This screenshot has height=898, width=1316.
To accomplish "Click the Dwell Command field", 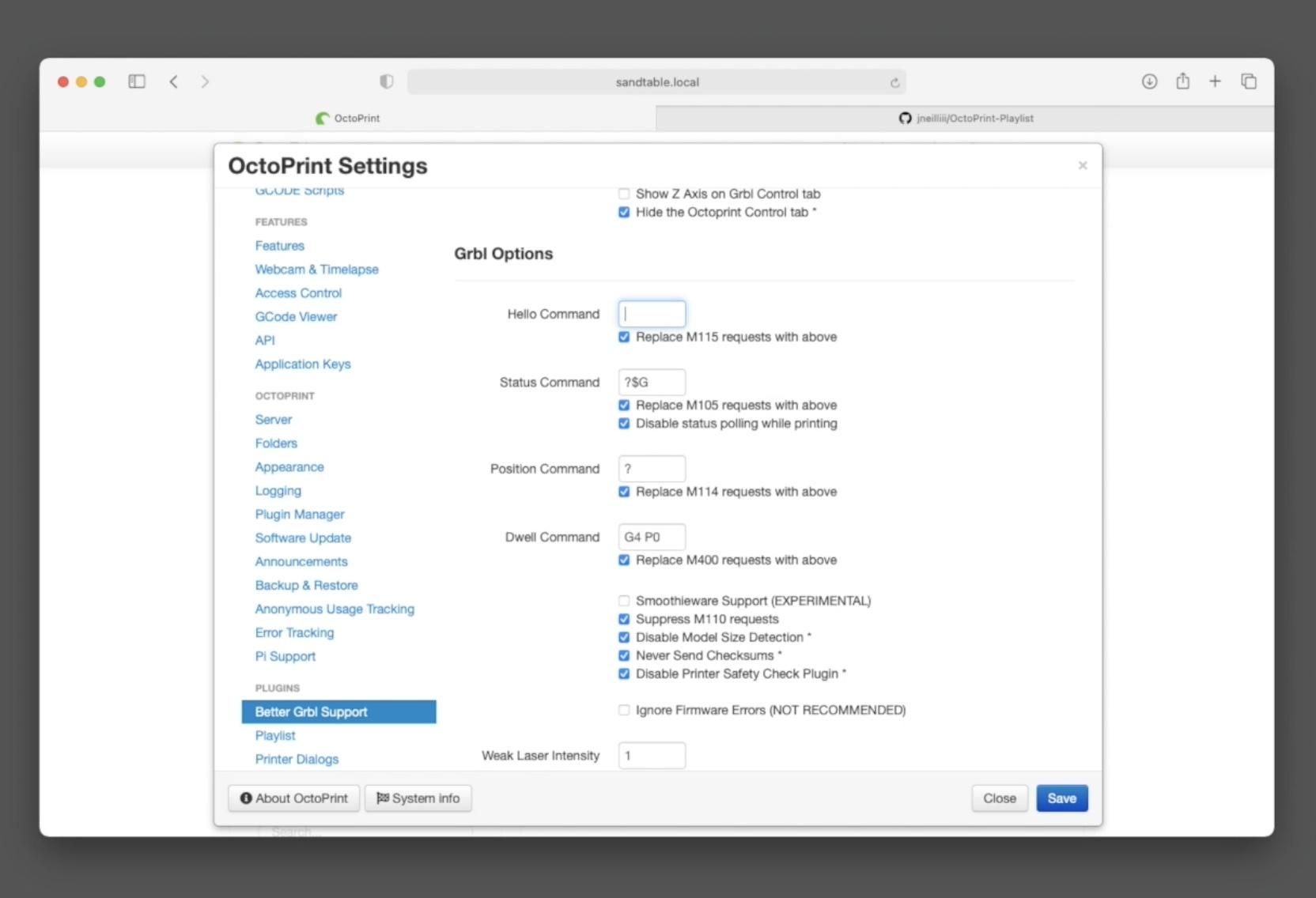I will 652,537.
